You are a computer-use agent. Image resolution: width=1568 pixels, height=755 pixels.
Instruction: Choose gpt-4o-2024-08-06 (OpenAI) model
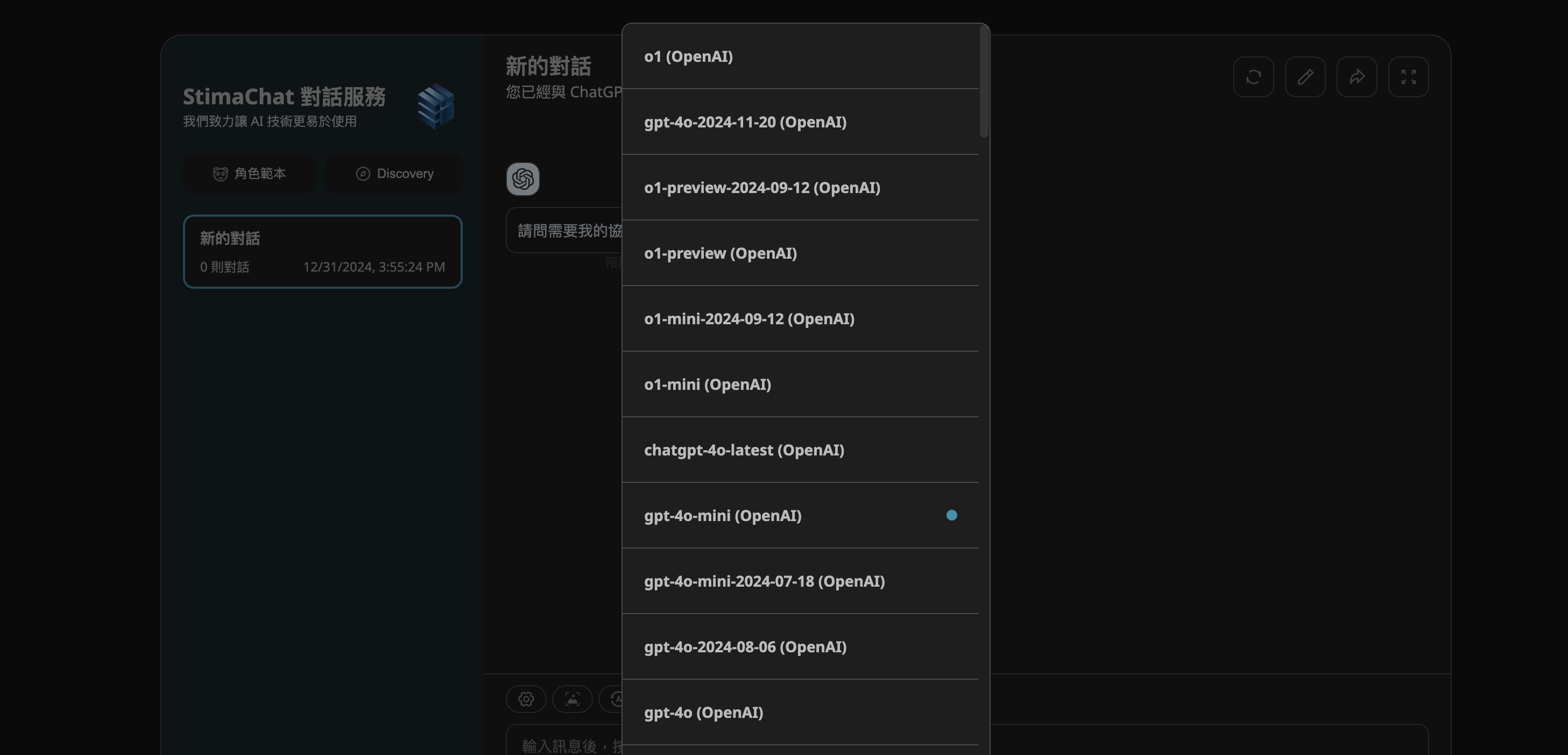(801, 647)
